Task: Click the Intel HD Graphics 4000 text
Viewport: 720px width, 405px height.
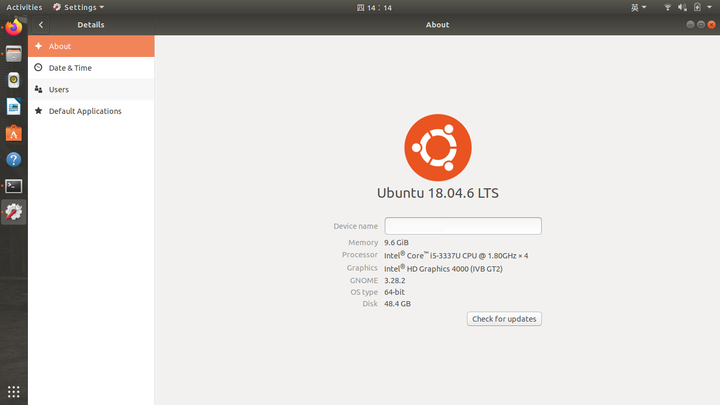Action: pyautogui.click(x=443, y=269)
